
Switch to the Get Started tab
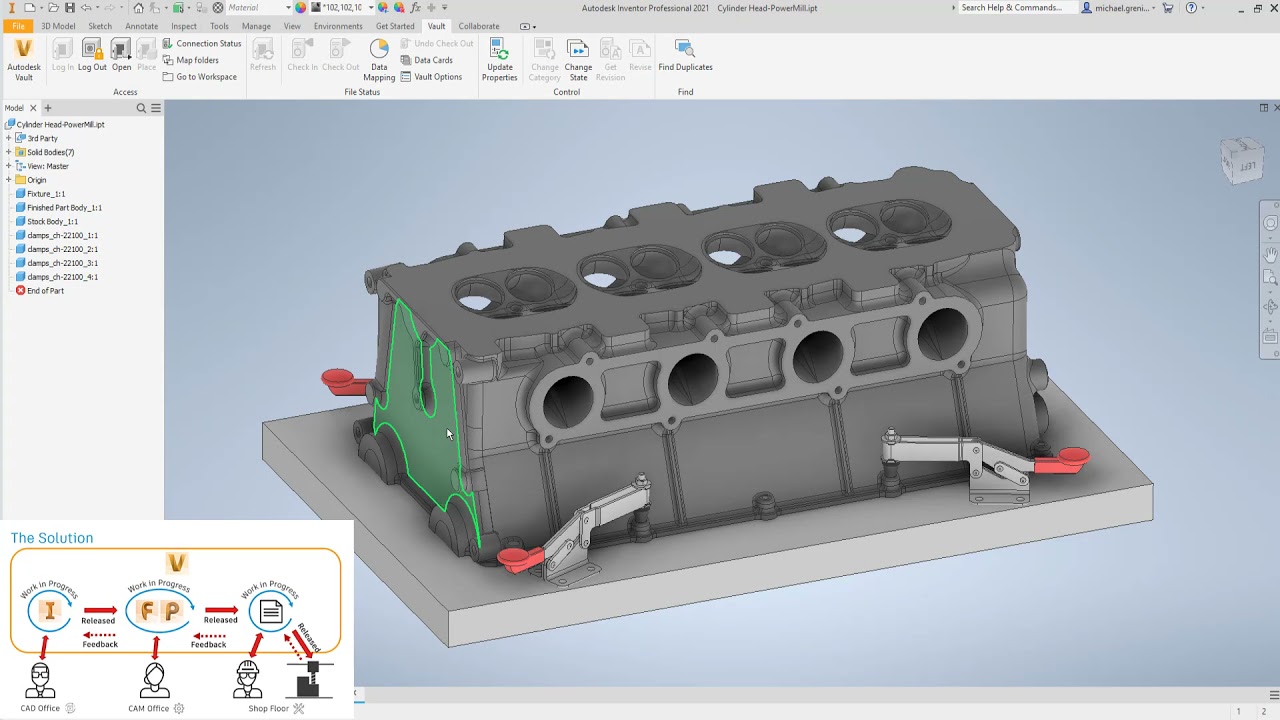click(x=395, y=26)
